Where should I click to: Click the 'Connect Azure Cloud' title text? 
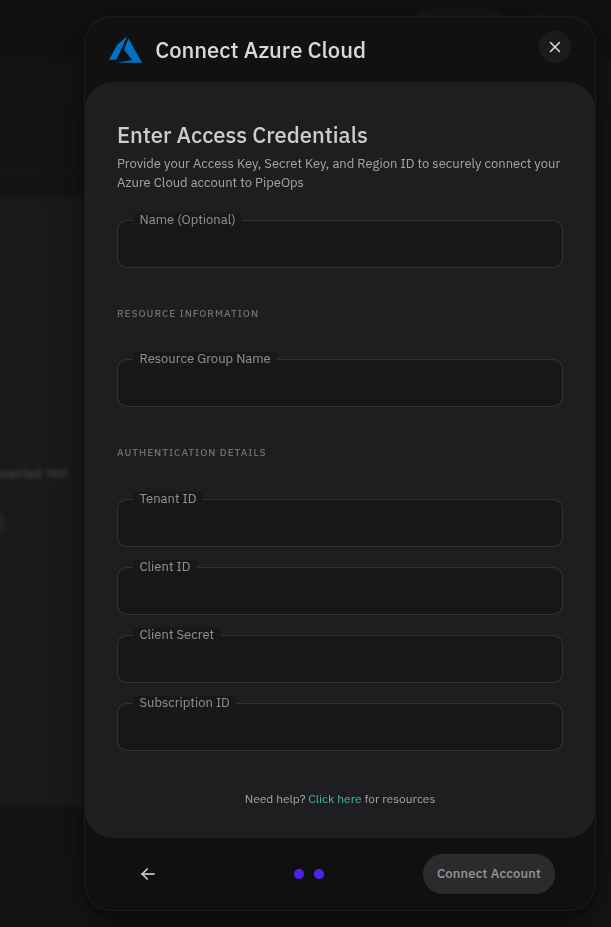click(x=260, y=50)
